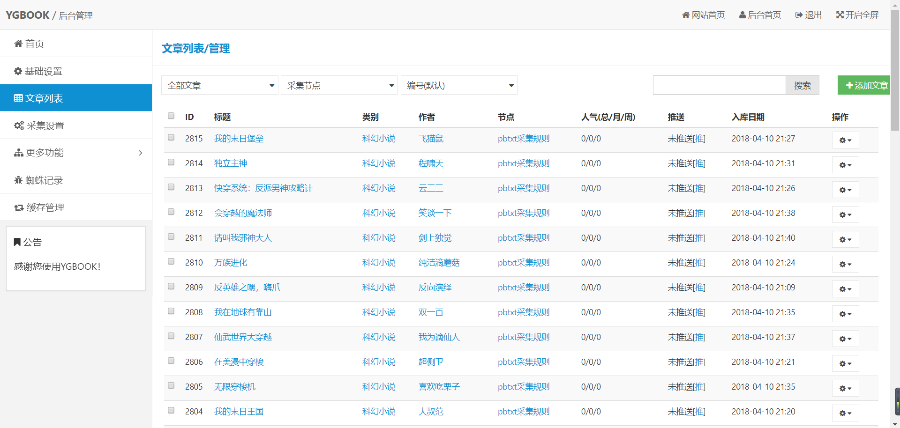900x428 pixels.
Task: Toggle the select-all checkbox in table header
Action: pyautogui.click(x=171, y=115)
